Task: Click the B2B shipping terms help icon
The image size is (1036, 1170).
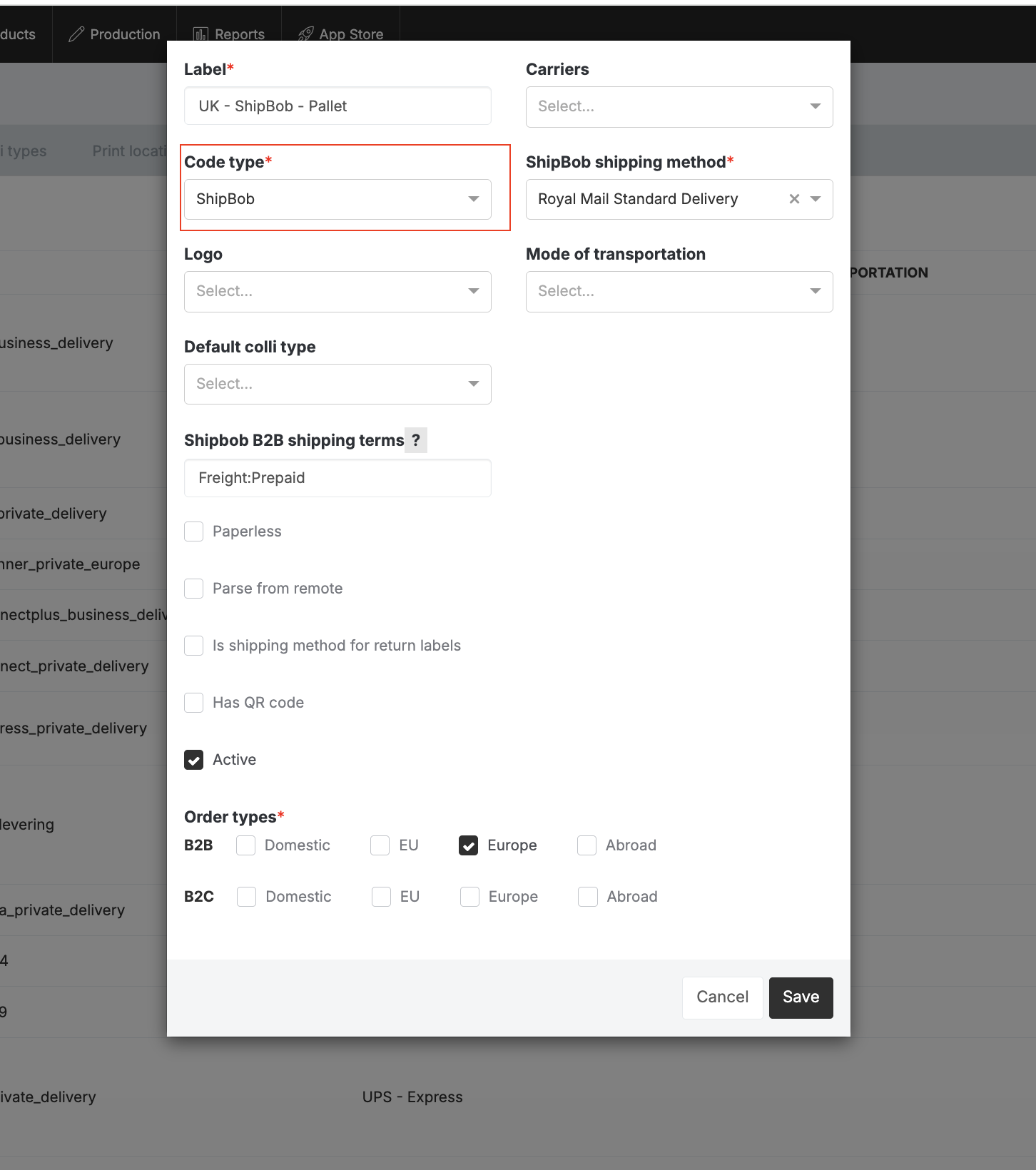Action: coord(416,440)
